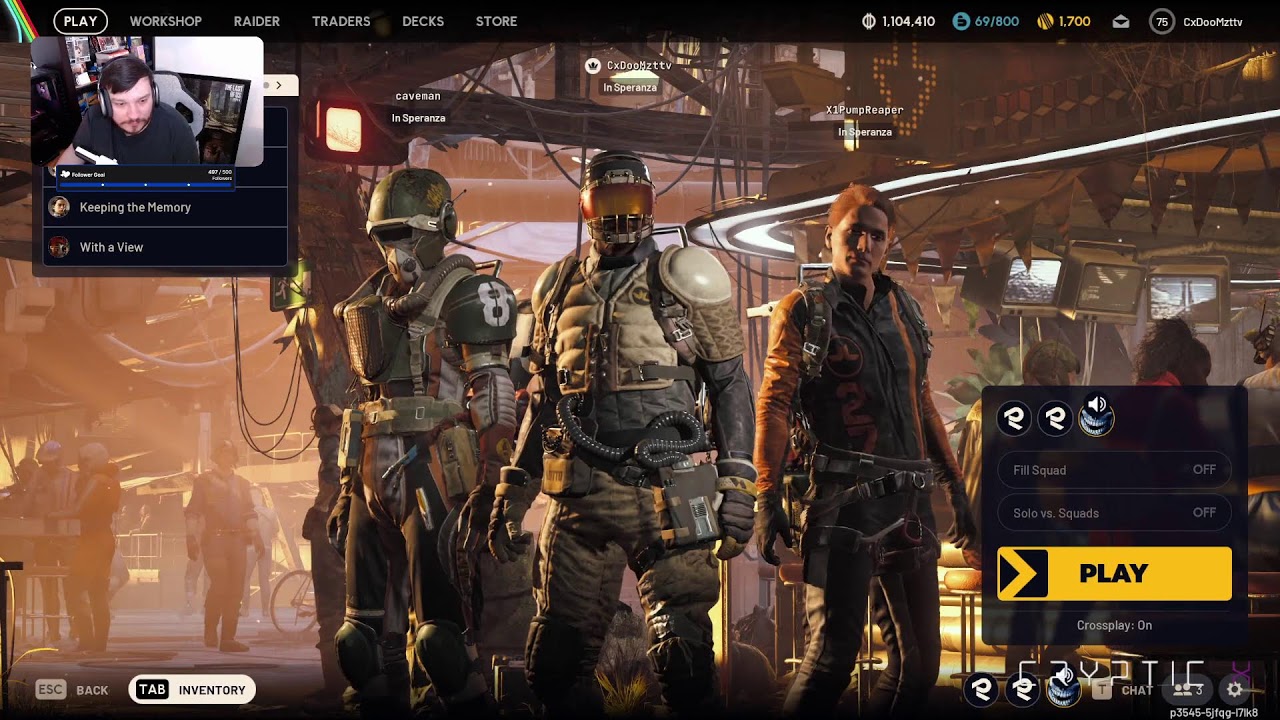This screenshot has width=1280, height=720.
Task: Click the grinning squad avatar in the play panel
Action: pyautogui.click(x=1096, y=419)
